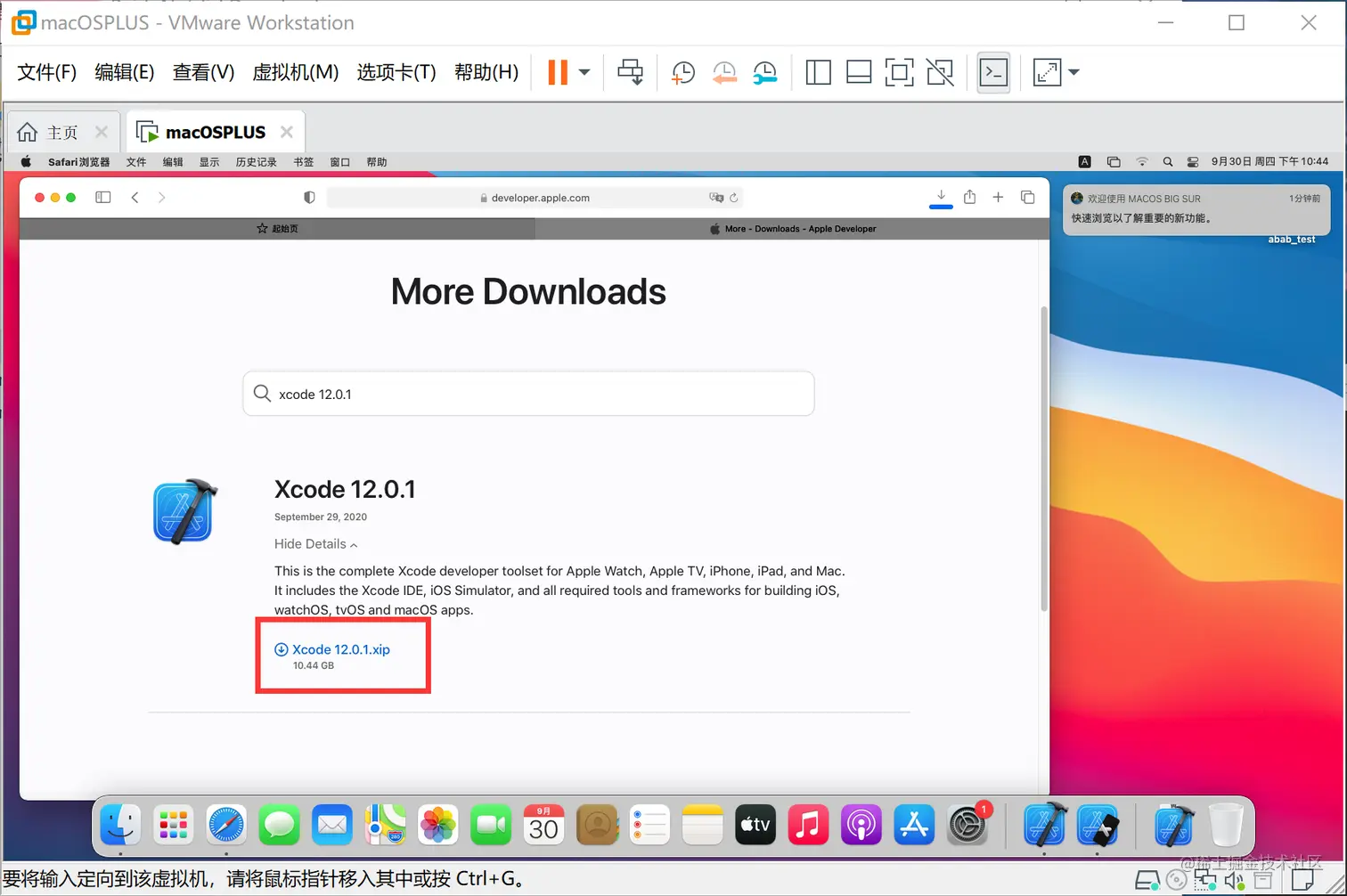Toggle the Safari sidebar
The height and width of the screenshot is (896, 1347).
103,198
